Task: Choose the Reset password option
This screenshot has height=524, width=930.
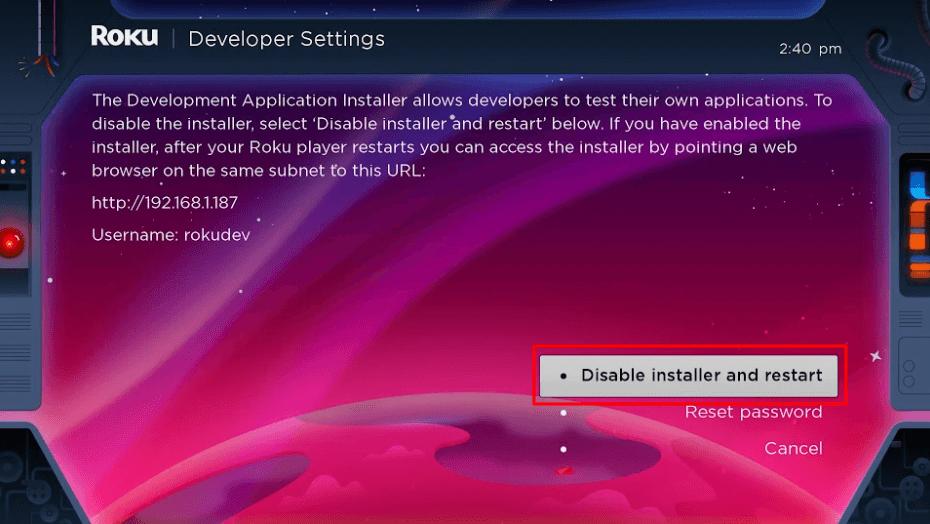Action: pyautogui.click(x=753, y=412)
